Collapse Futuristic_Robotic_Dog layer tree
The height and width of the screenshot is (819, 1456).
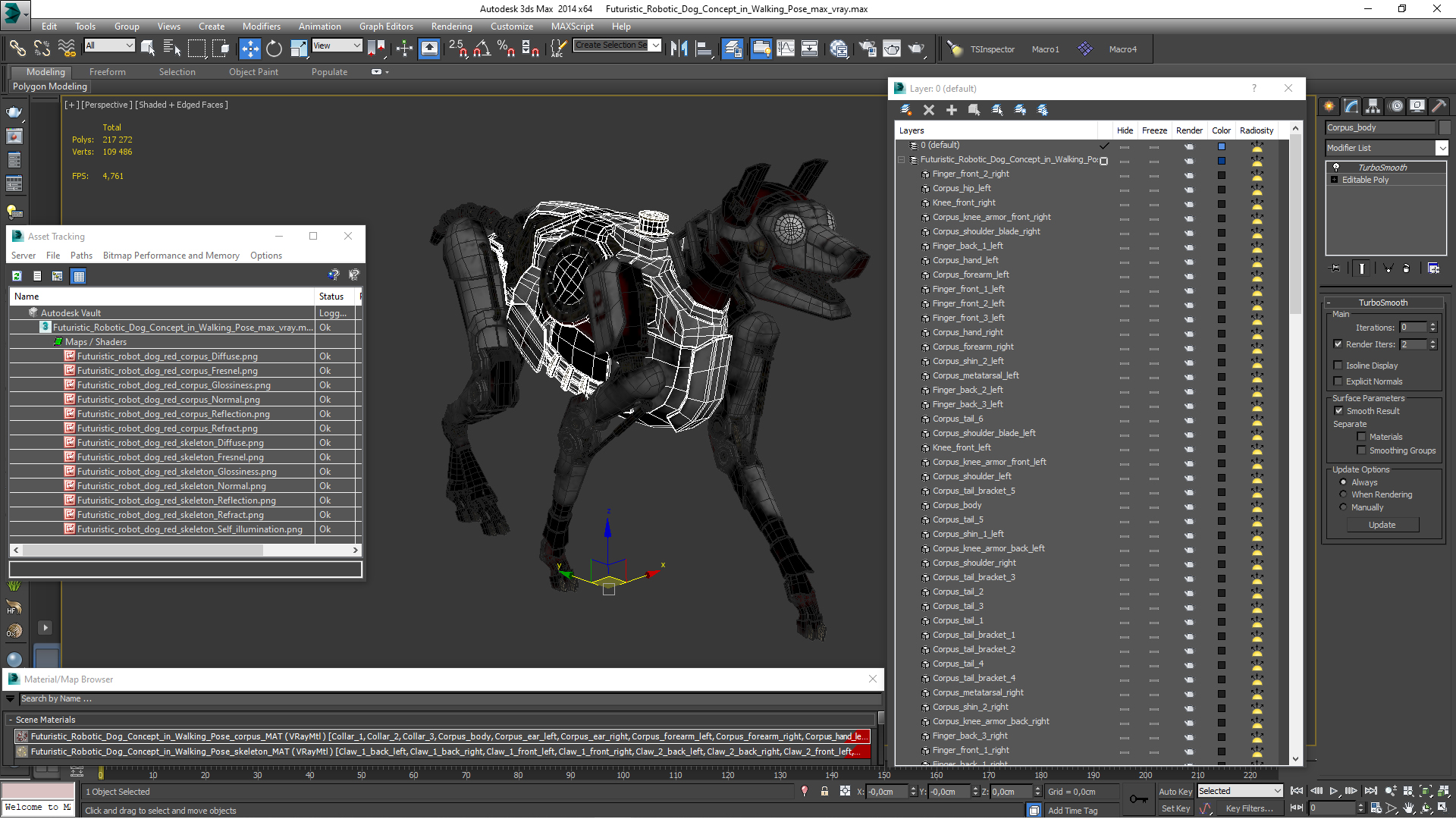902,160
